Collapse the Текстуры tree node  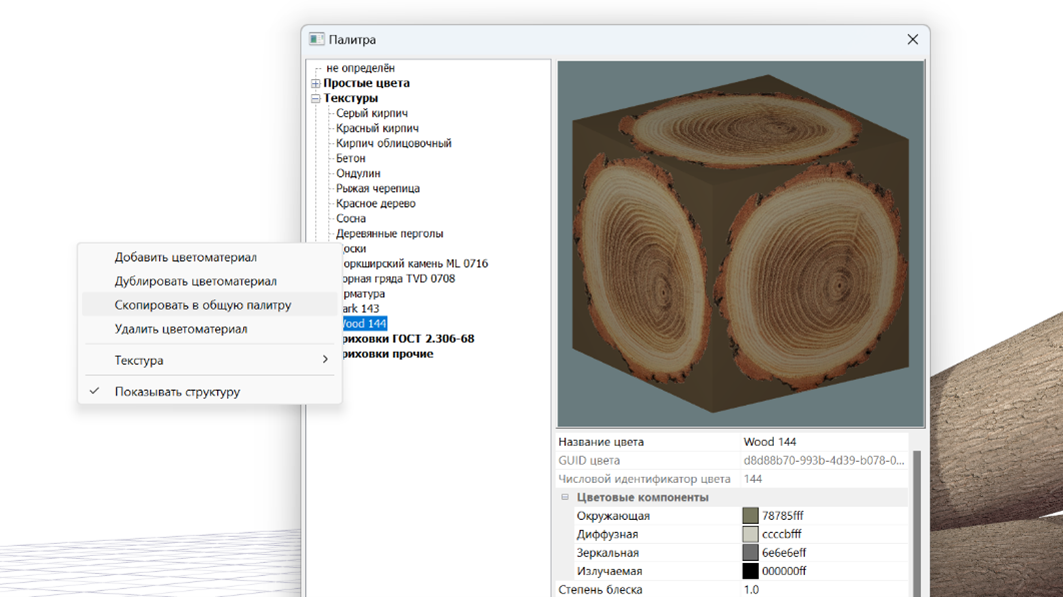click(x=316, y=99)
